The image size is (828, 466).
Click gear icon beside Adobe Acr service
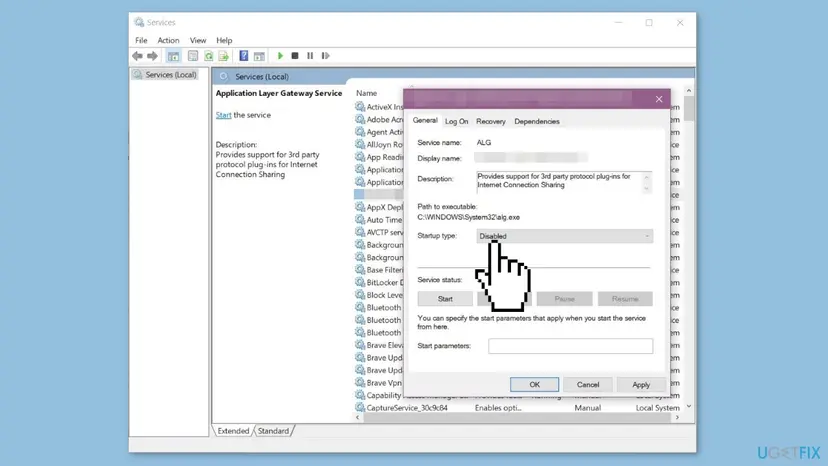pyautogui.click(x=360, y=119)
